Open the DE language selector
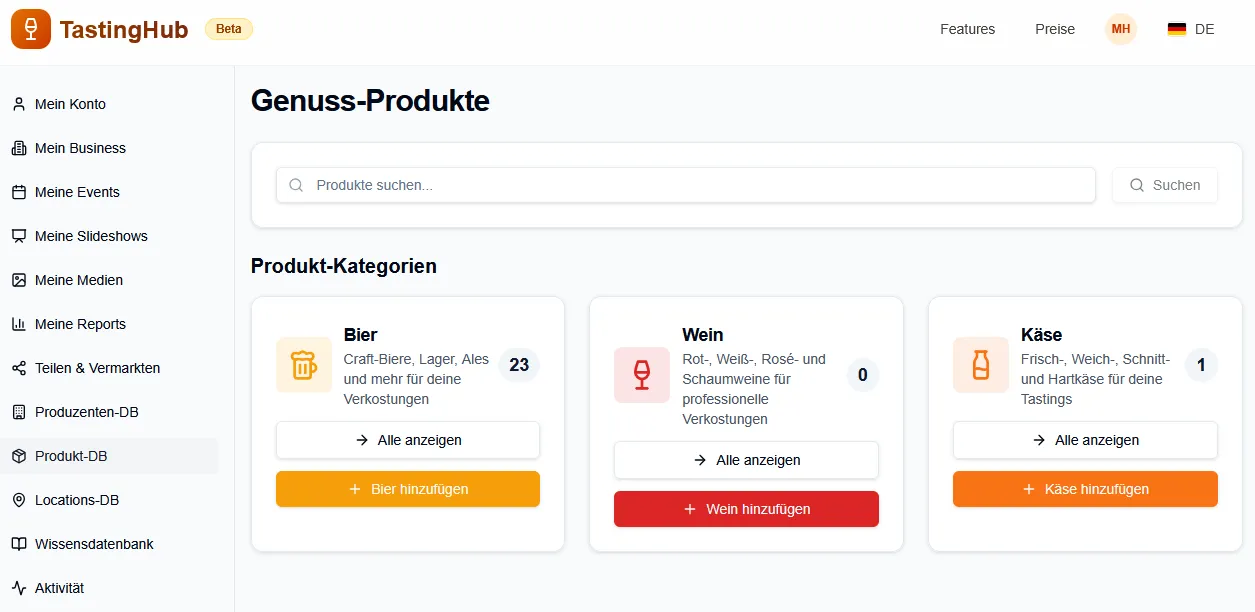Screen dimensions: 1255x612 pyautogui.click(x=1192, y=30)
